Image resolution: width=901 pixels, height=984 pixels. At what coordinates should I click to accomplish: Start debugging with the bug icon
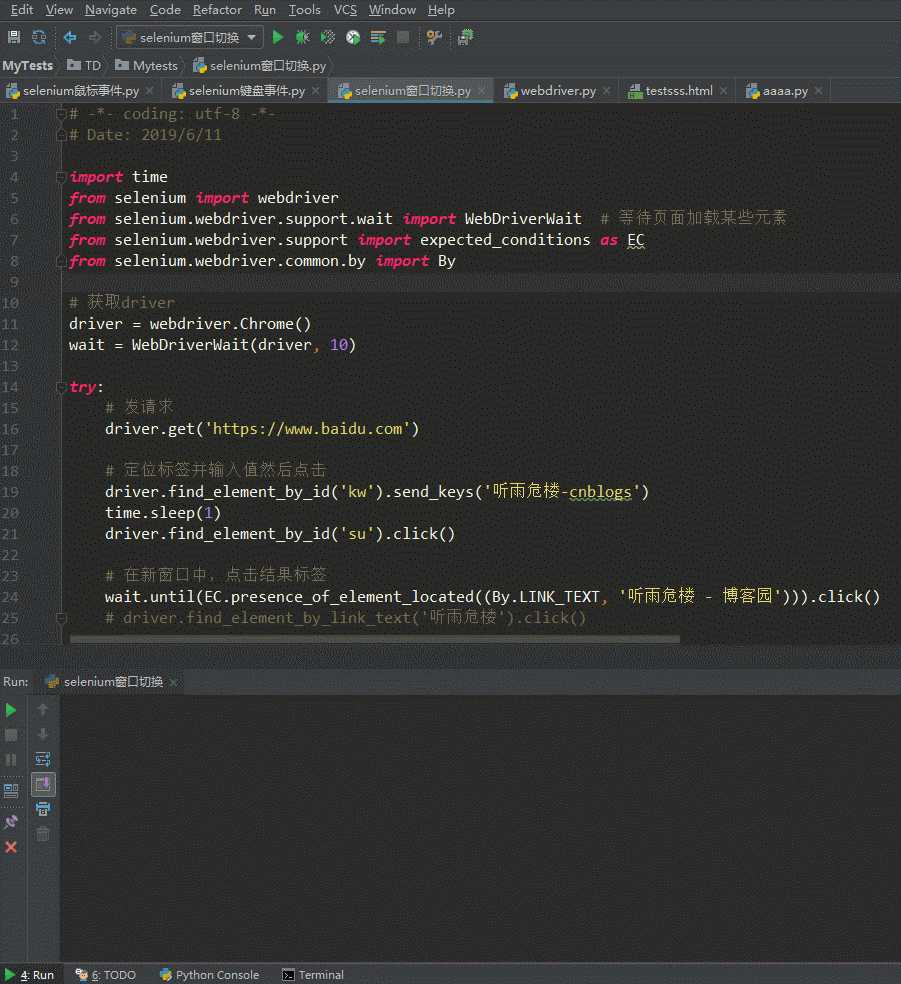302,37
